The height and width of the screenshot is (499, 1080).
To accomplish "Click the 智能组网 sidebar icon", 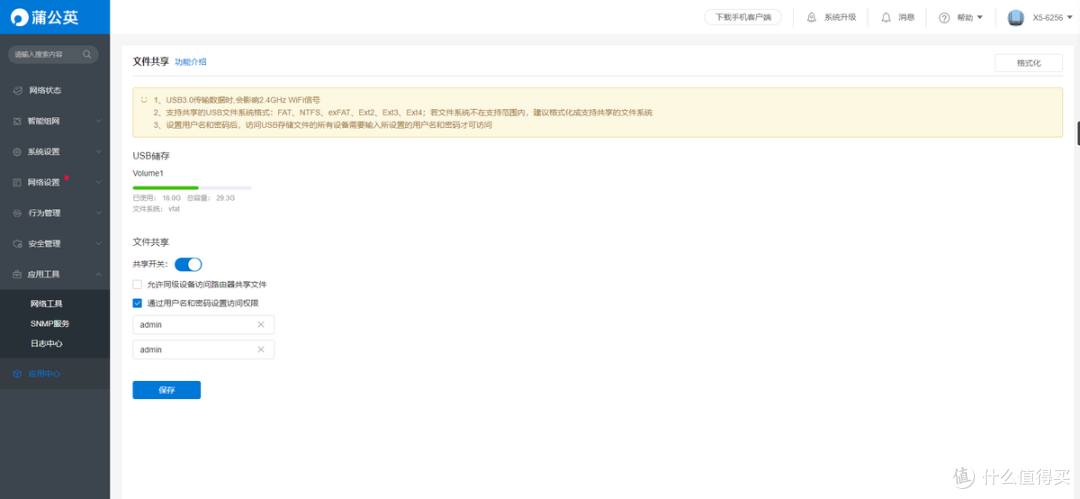I will (18, 121).
